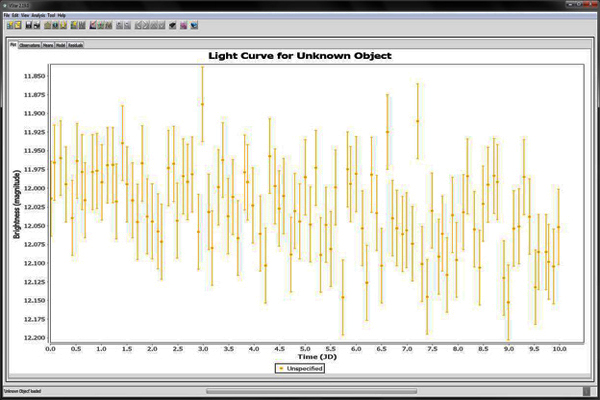Screen dimensions: 600x400
Task: Click the first pan arrow toolbar icon
Action: pyautogui.click(x=138, y=25)
